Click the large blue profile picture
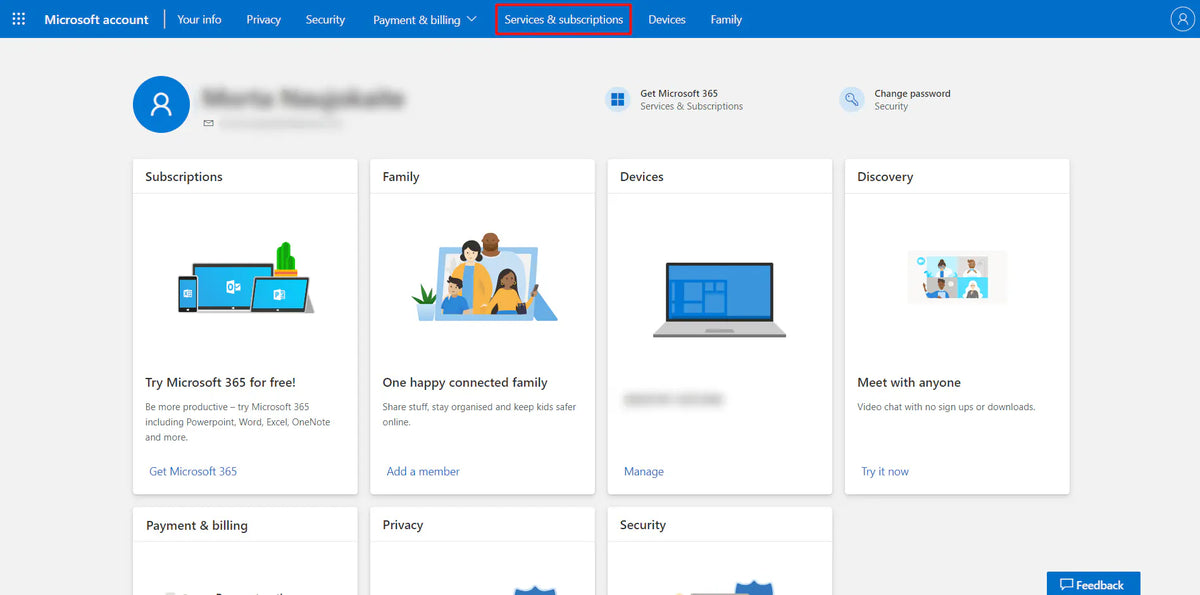1200x595 pixels. 161,104
